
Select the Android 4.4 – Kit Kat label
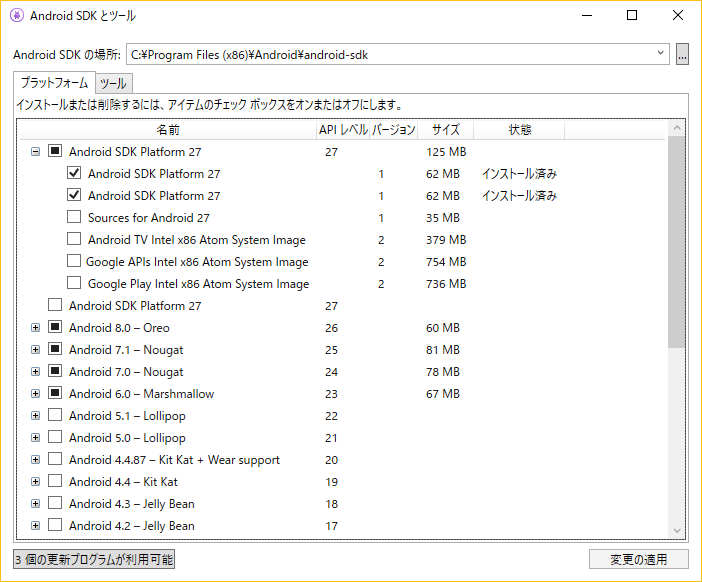pyautogui.click(x=123, y=482)
